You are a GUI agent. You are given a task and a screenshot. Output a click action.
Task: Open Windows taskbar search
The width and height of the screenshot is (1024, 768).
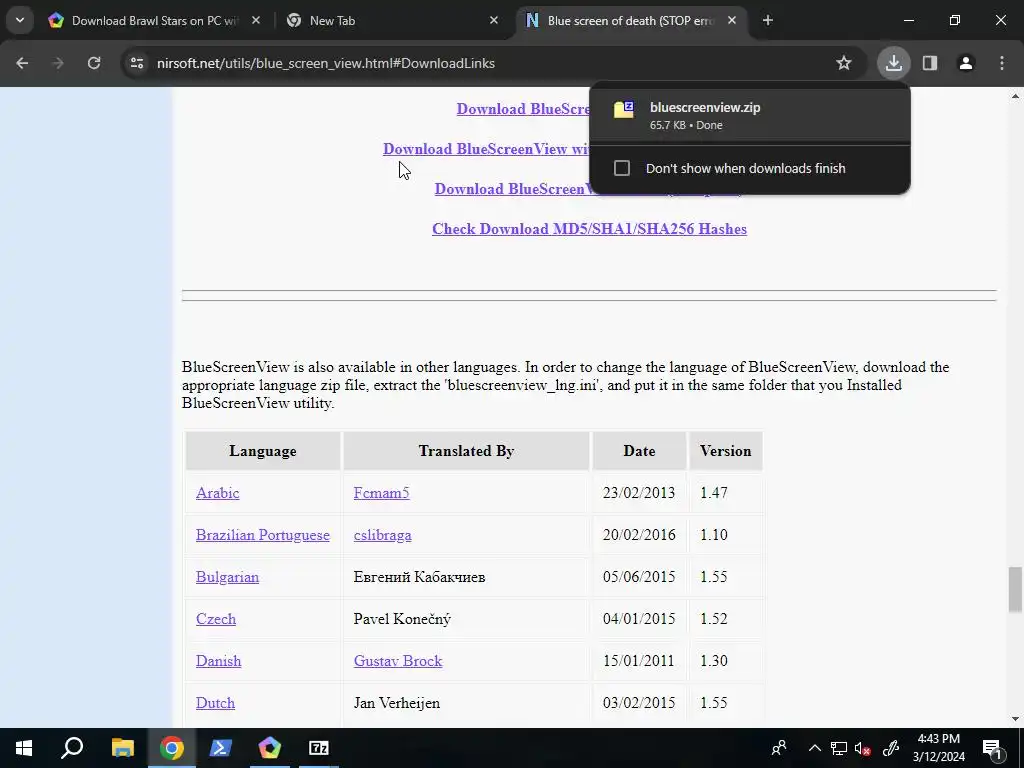point(72,748)
